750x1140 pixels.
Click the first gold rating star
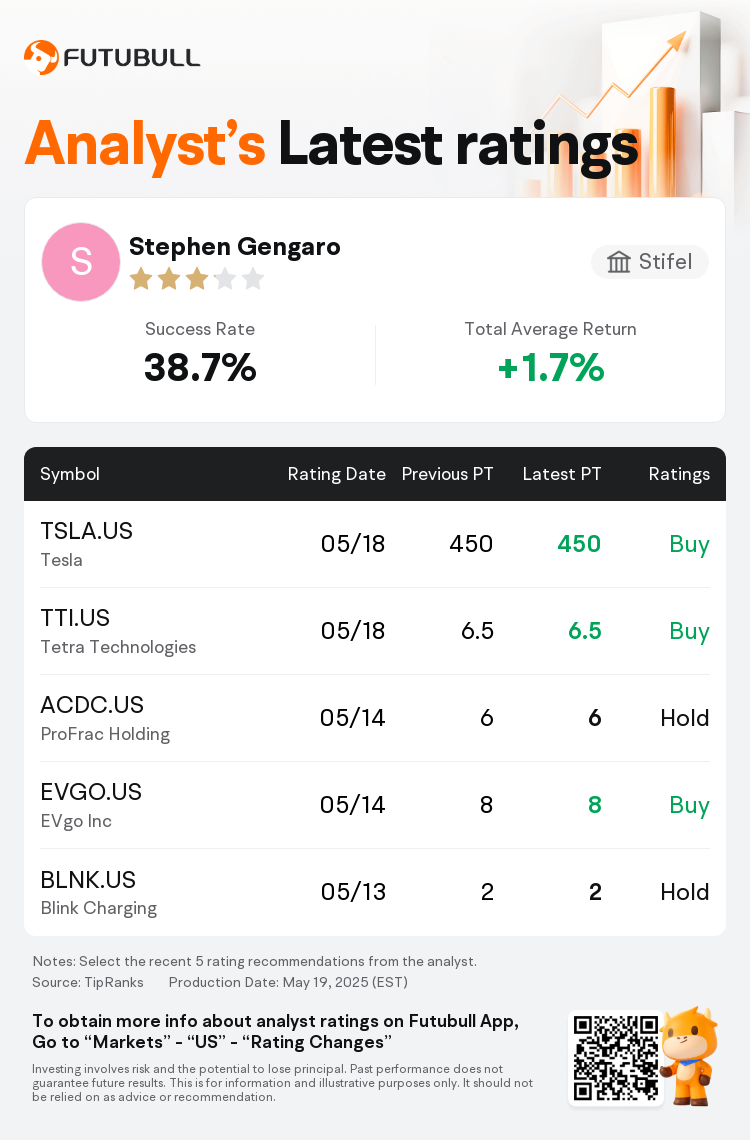[141, 278]
